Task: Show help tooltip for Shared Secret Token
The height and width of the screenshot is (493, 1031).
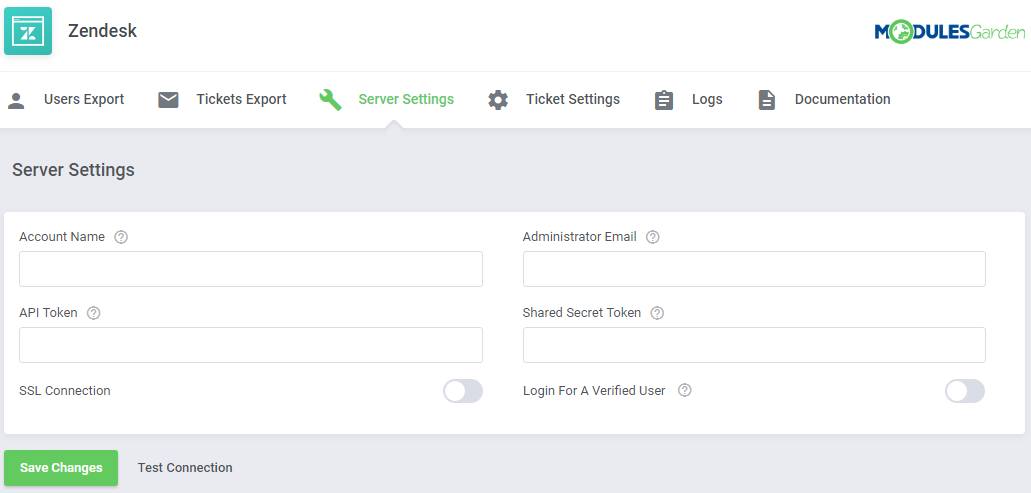Action: point(657,314)
